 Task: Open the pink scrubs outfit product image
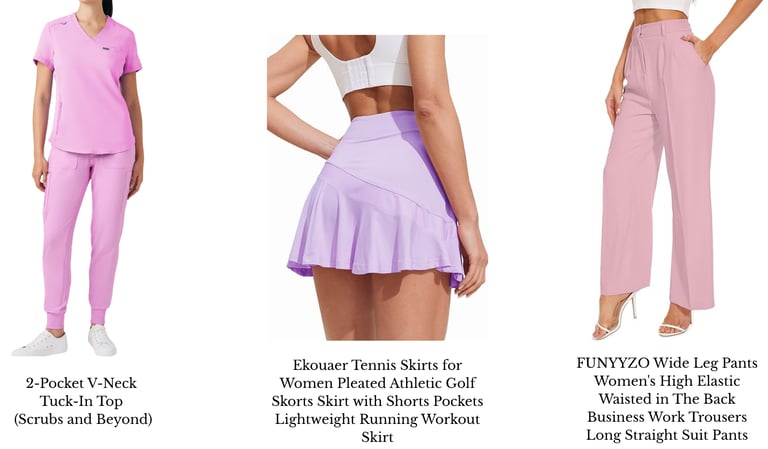[77, 178]
